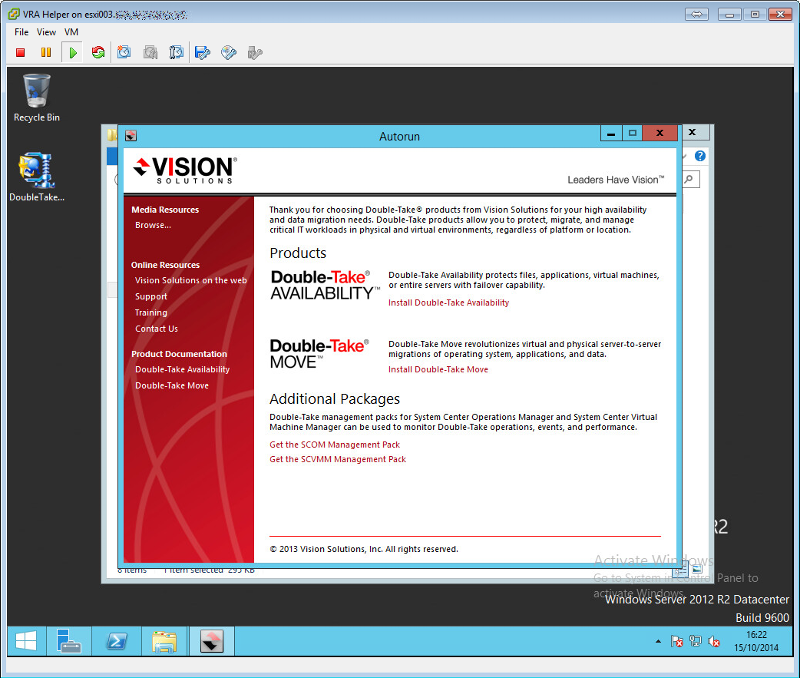The image size is (800, 678).
Task: Minimize the Autorun window
Action: [611, 133]
